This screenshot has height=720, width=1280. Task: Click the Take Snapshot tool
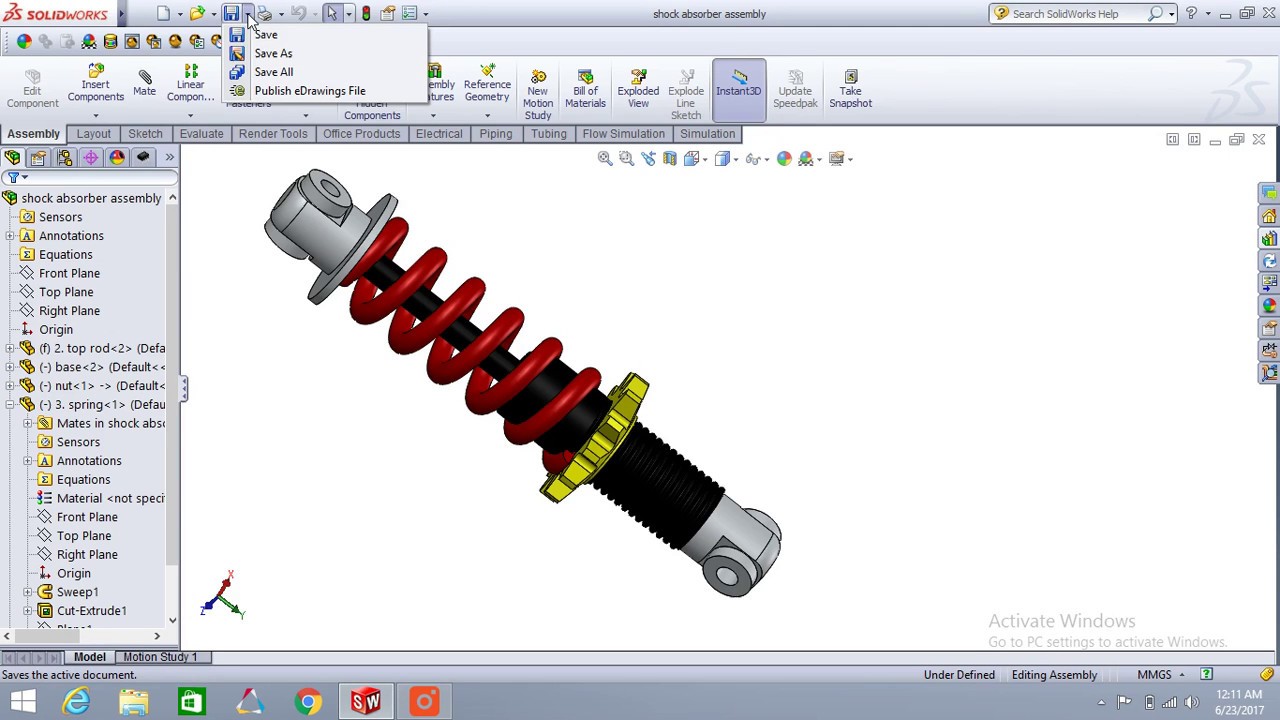coord(850,88)
